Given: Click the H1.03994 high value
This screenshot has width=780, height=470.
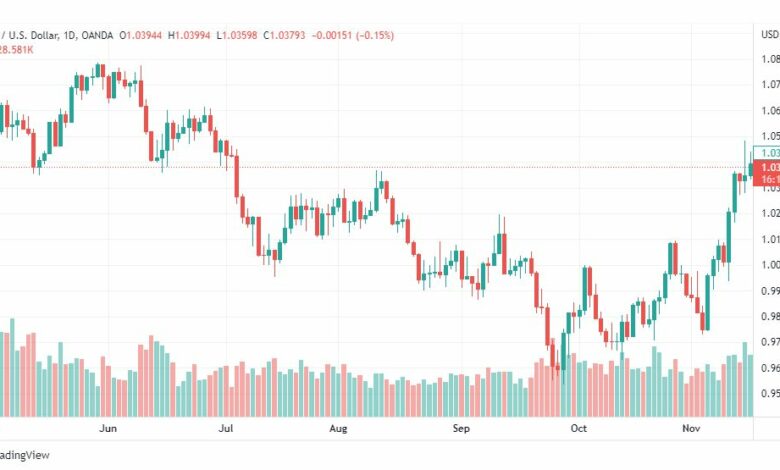Looking at the screenshot, I should click(189, 35).
